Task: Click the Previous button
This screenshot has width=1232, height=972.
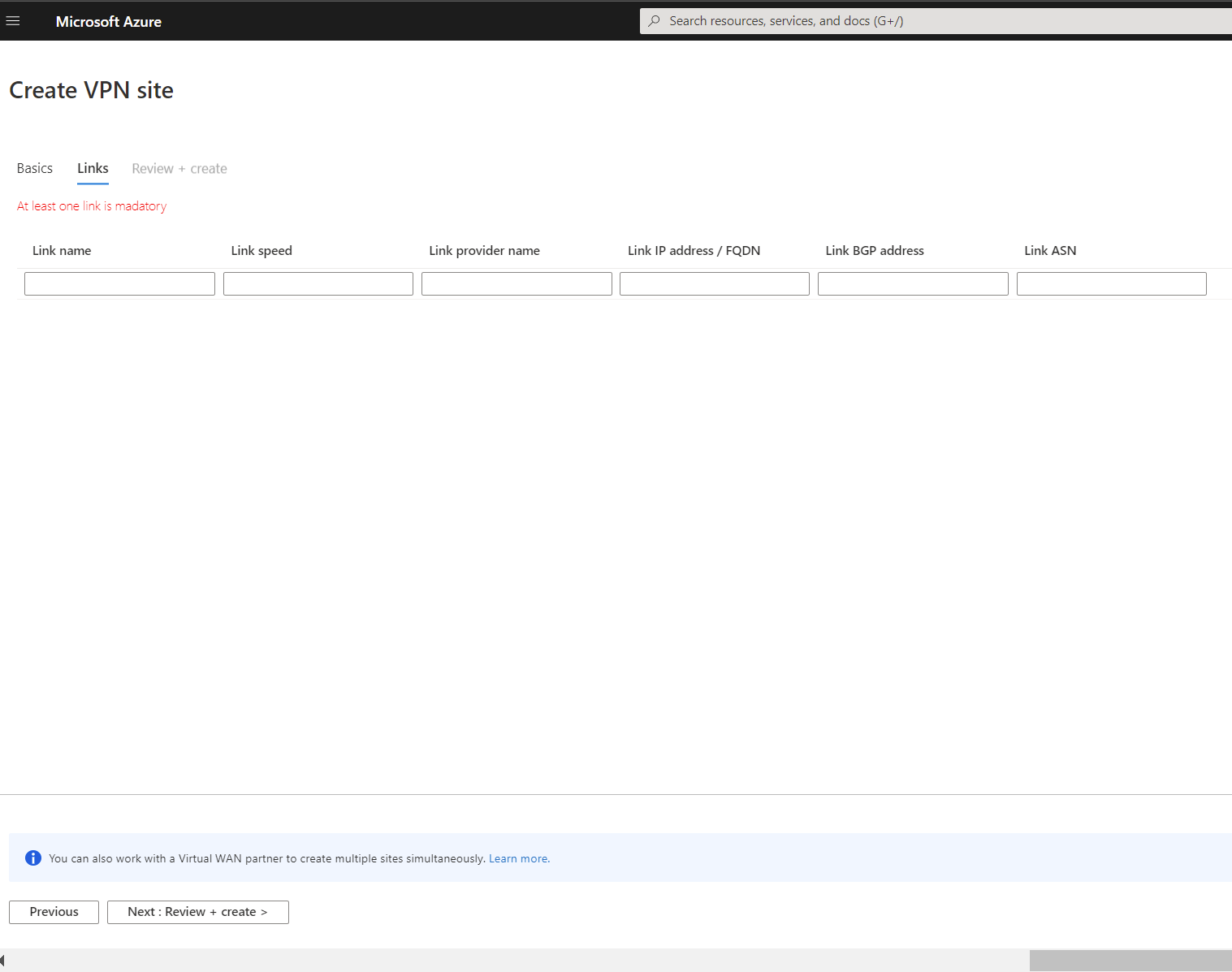Action: tap(54, 911)
